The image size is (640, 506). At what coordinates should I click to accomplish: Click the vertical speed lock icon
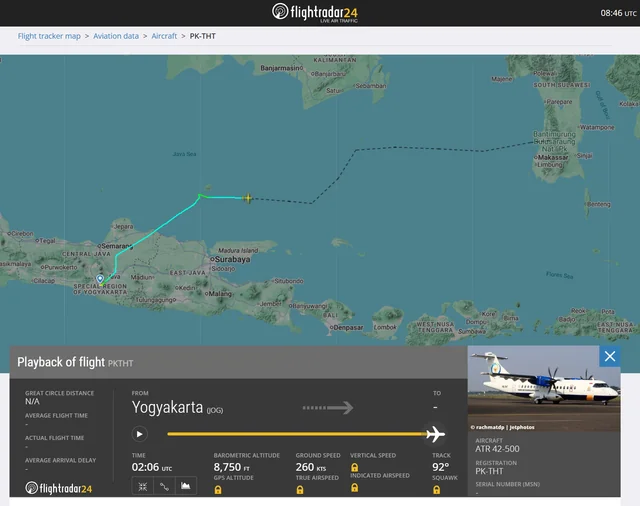click(x=355, y=467)
